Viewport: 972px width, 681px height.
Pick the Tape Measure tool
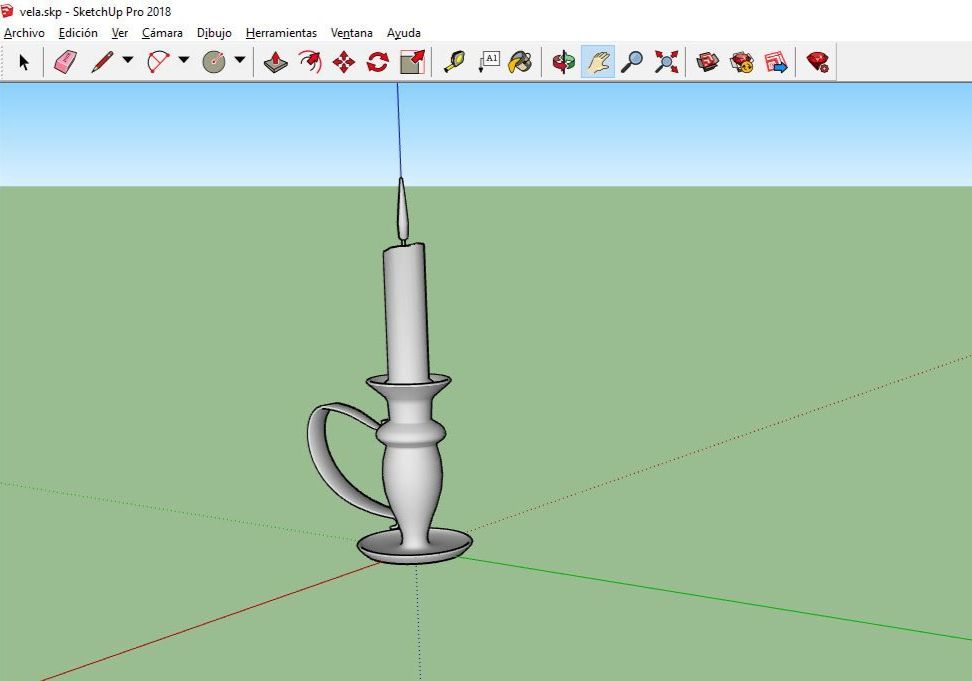(455, 62)
